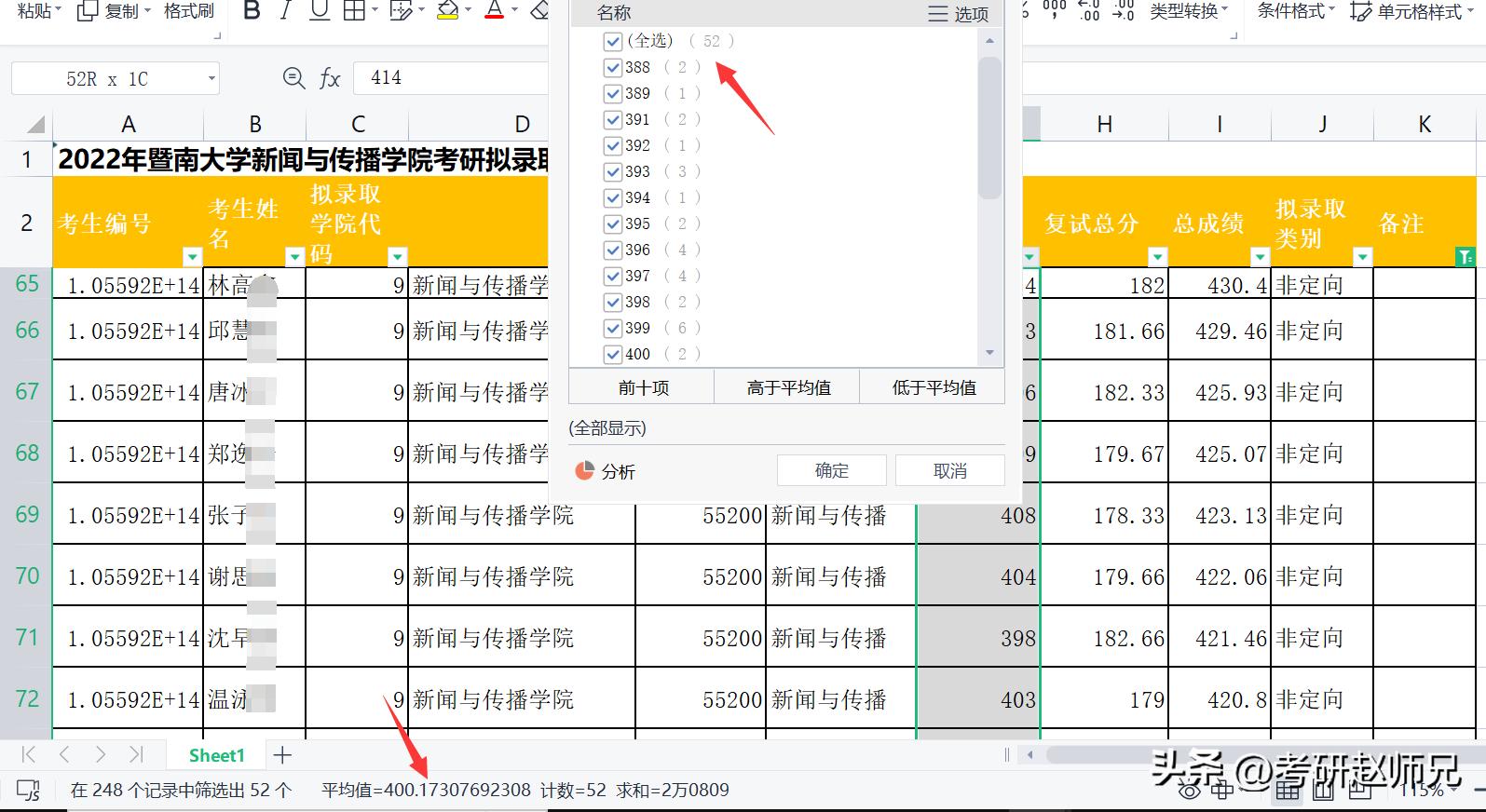Click the last sheet navigation arrow
The height and width of the screenshot is (812, 1486).
click(136, 754)
